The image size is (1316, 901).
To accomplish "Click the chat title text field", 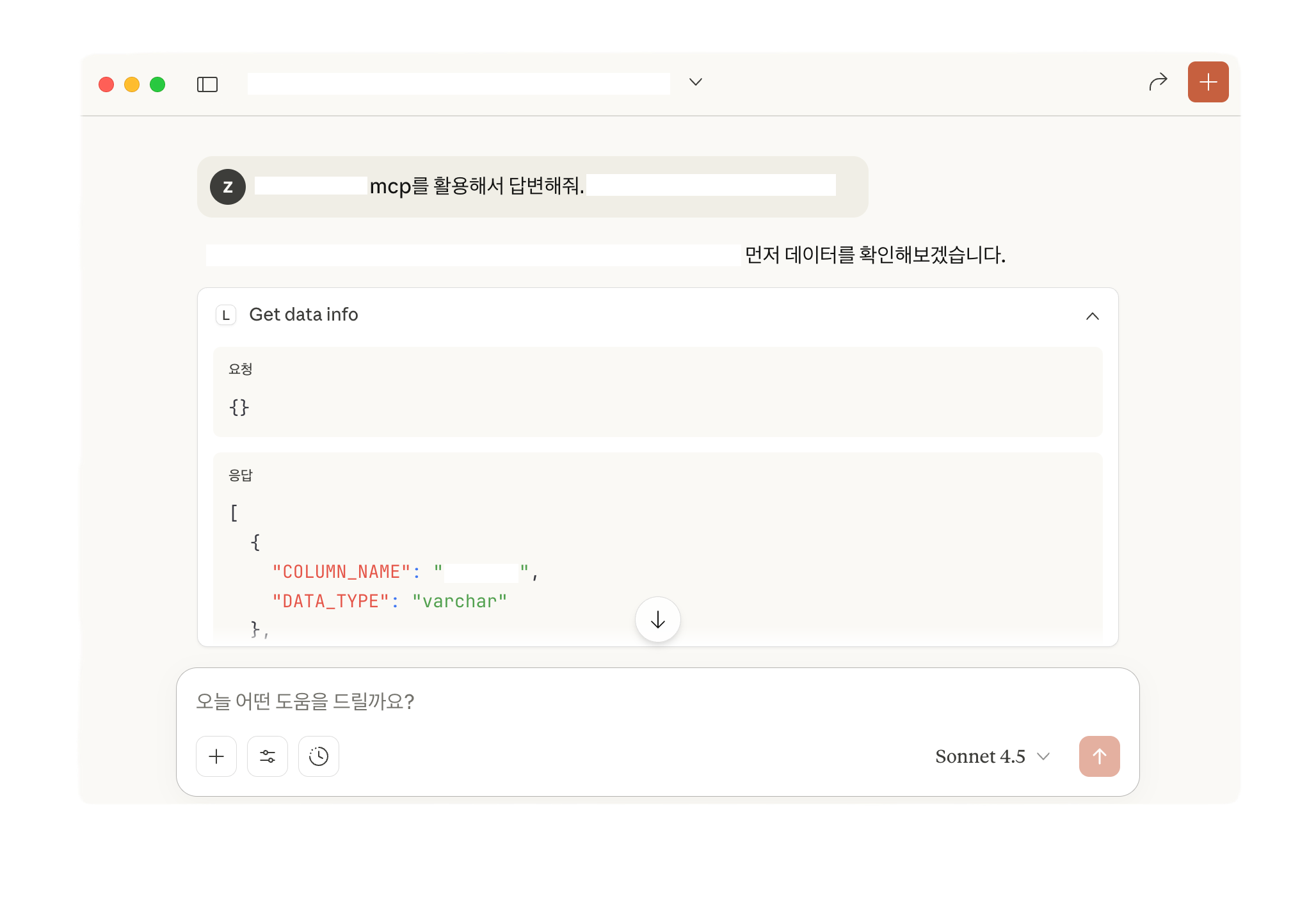I will pyautogui.click(x=458, y=84).
